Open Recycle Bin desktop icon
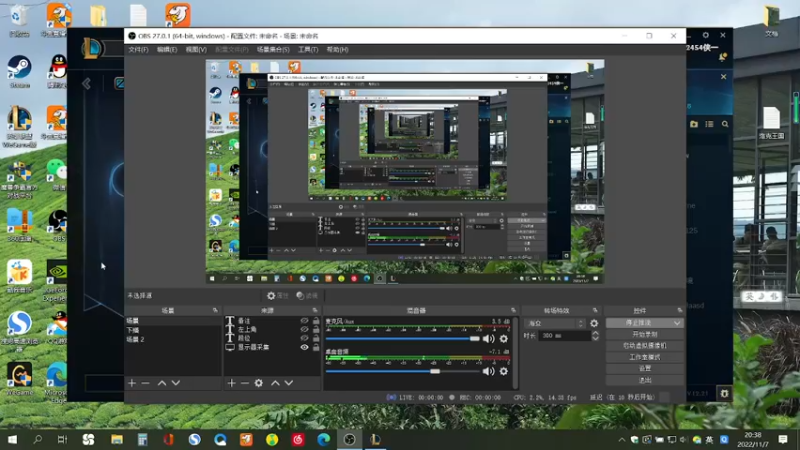800x450 pixels. point(19,20)
